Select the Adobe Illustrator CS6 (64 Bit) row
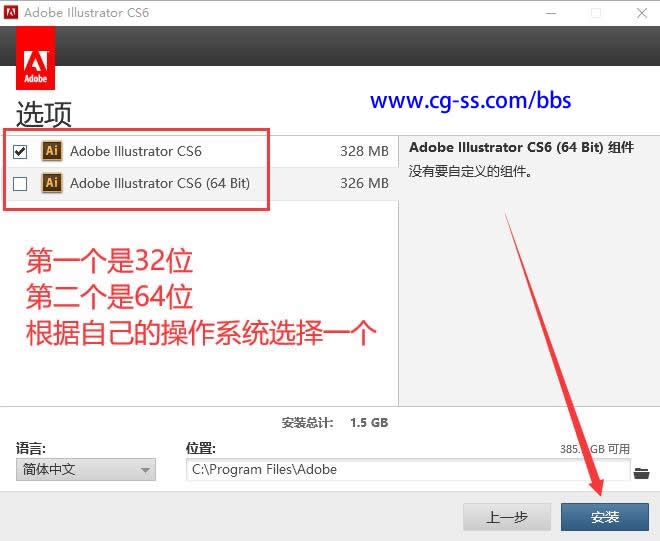The width and height of the screenshot is (660, 541). click(199, 184)
